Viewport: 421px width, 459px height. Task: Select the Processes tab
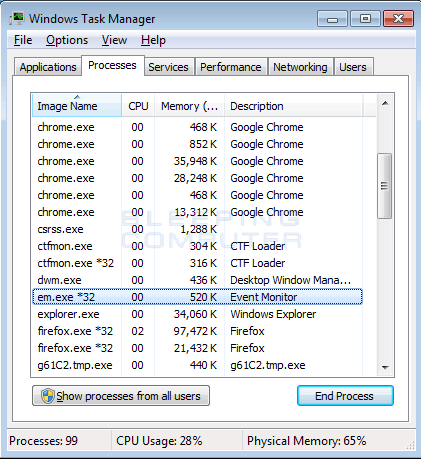pos(112,65)
